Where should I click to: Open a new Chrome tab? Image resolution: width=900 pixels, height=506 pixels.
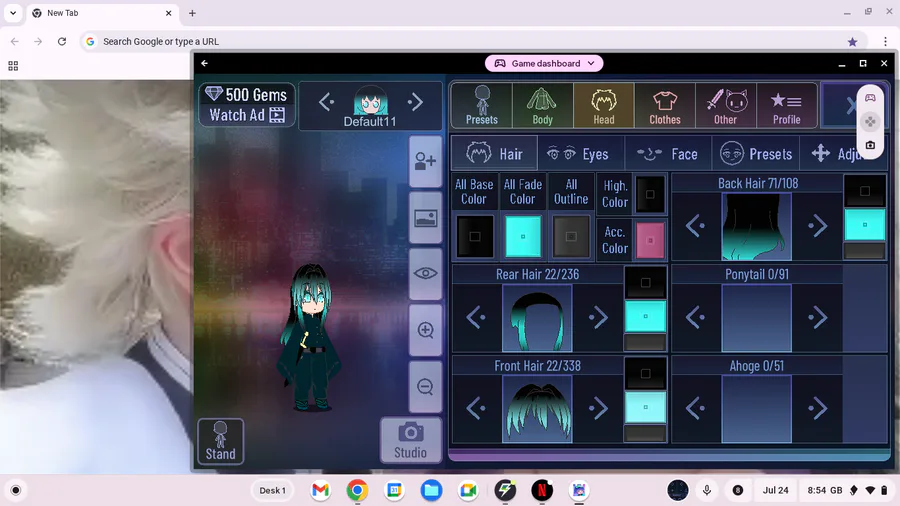click(192, 13)
